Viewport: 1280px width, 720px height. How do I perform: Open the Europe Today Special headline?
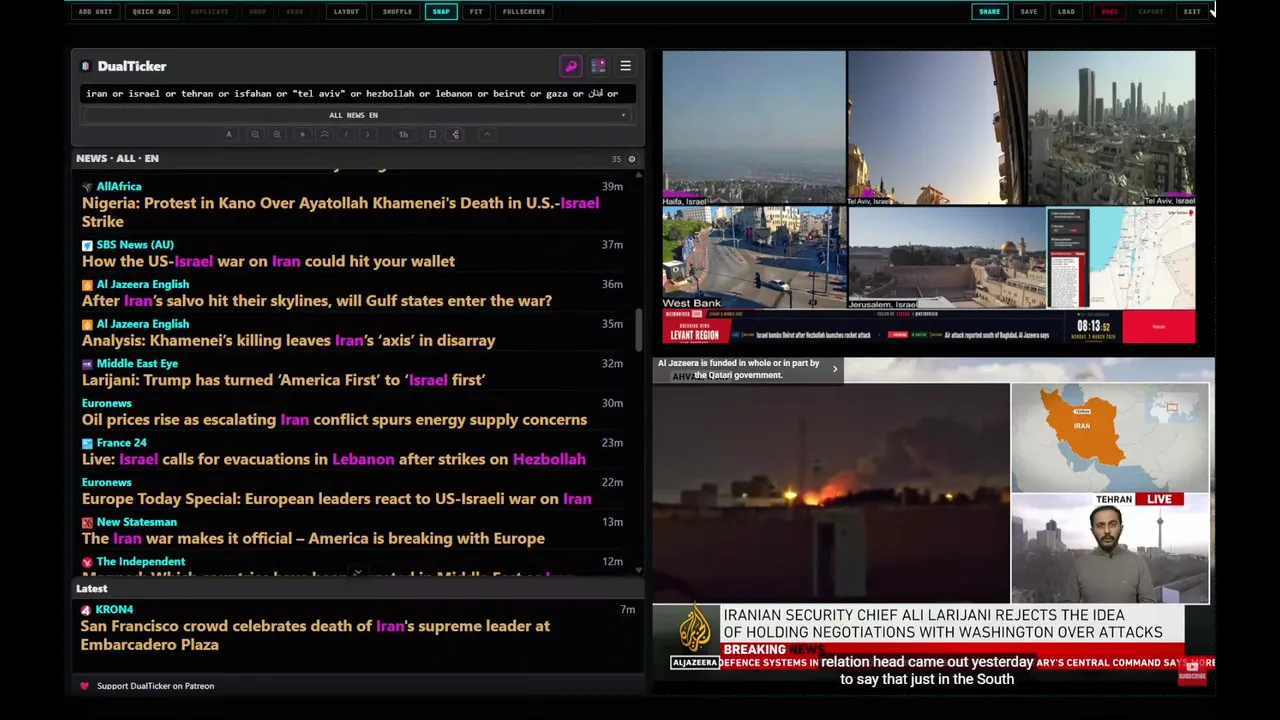[336, 499]
